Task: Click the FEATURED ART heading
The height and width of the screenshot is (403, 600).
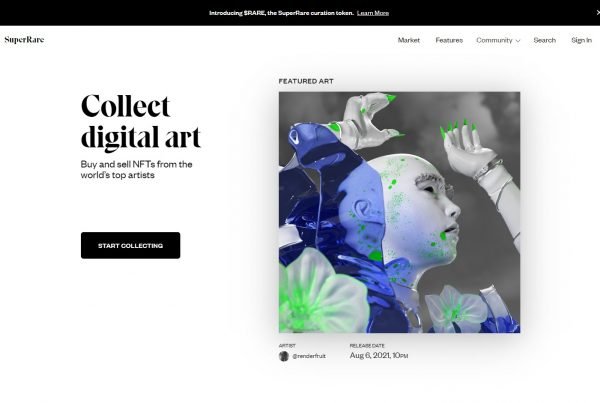Action: (306, 81)
